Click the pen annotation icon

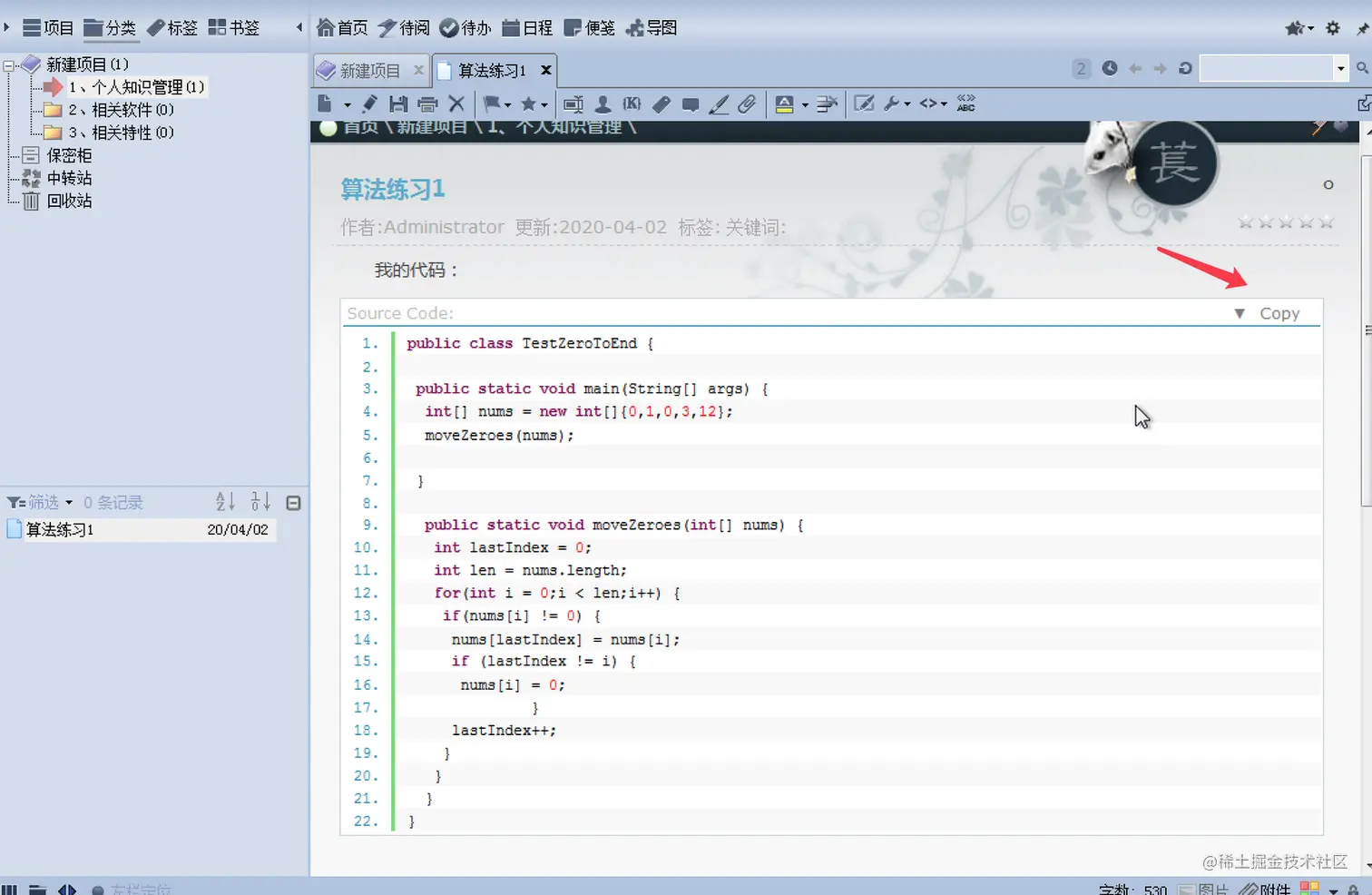(719, 104)
